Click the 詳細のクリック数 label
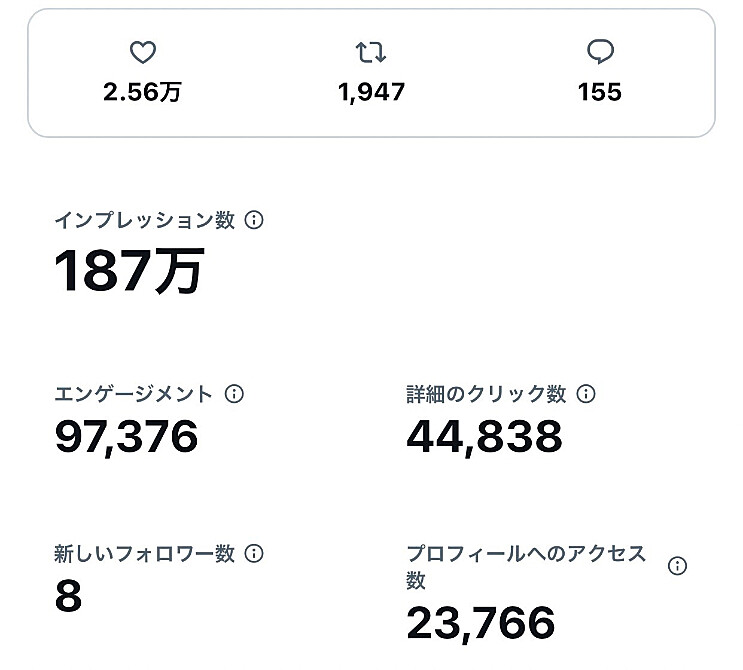Screen dimensions: 743x670 (486, 394)
